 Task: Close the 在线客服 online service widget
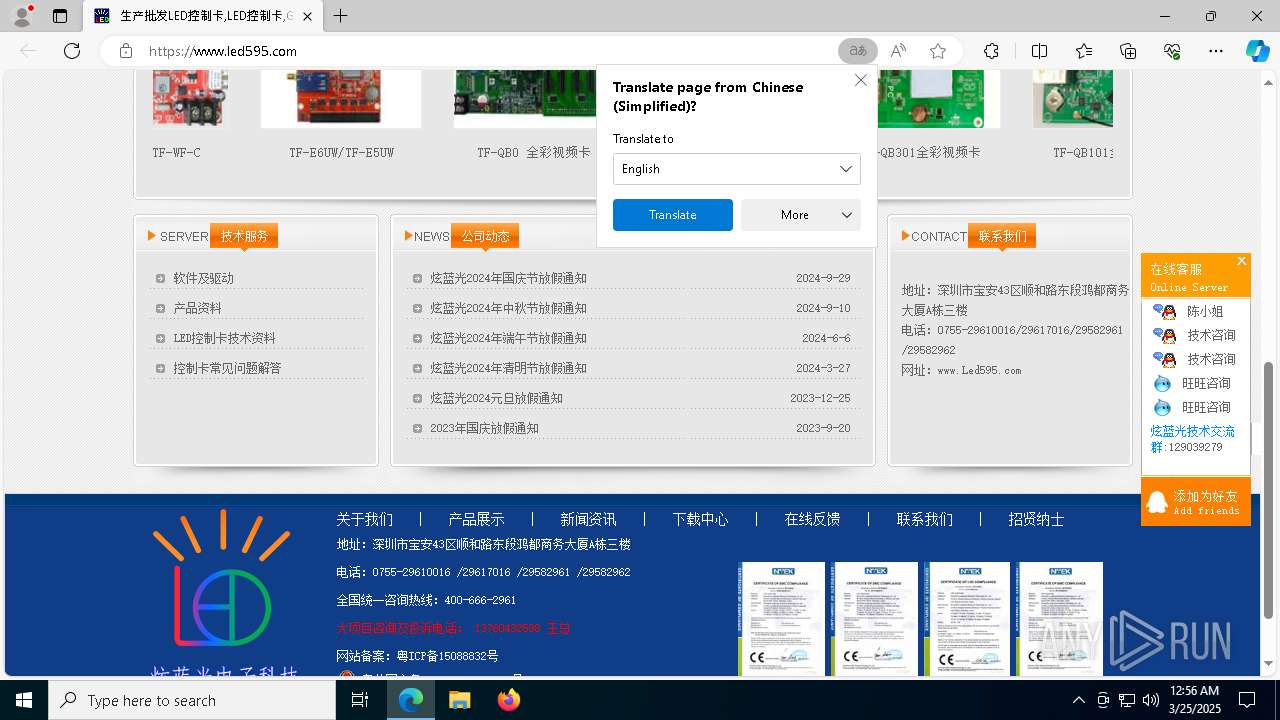click(1242, 261)
